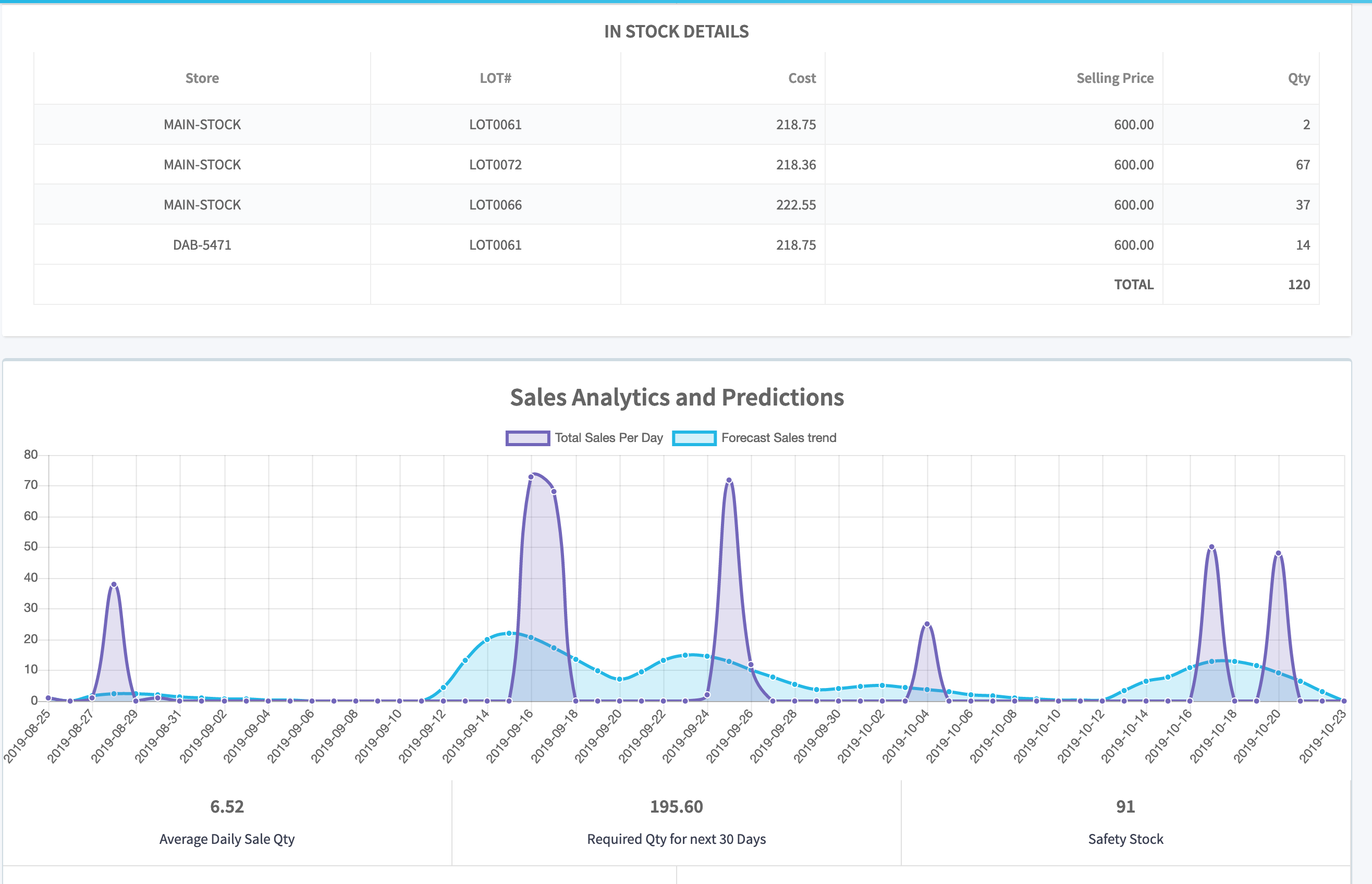Click the highest sales peak near 2019-09-16
This screenshot has width=1372, height=884.
(531, 477)
